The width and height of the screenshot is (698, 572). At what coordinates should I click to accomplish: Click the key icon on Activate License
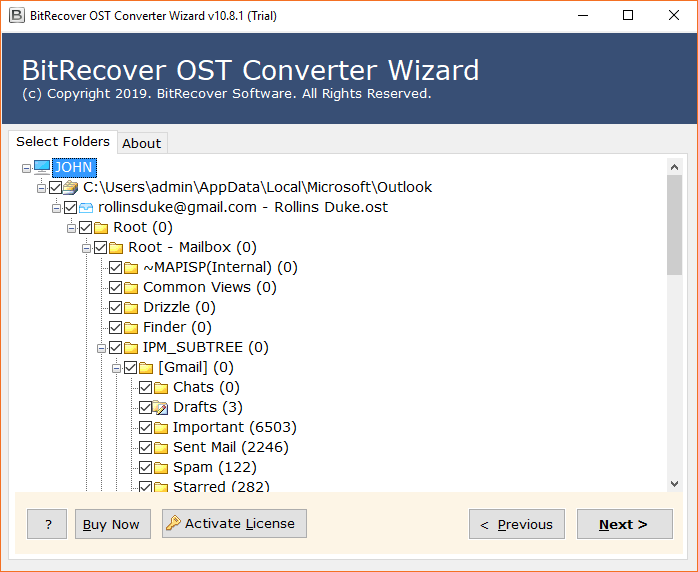point(173,523)
